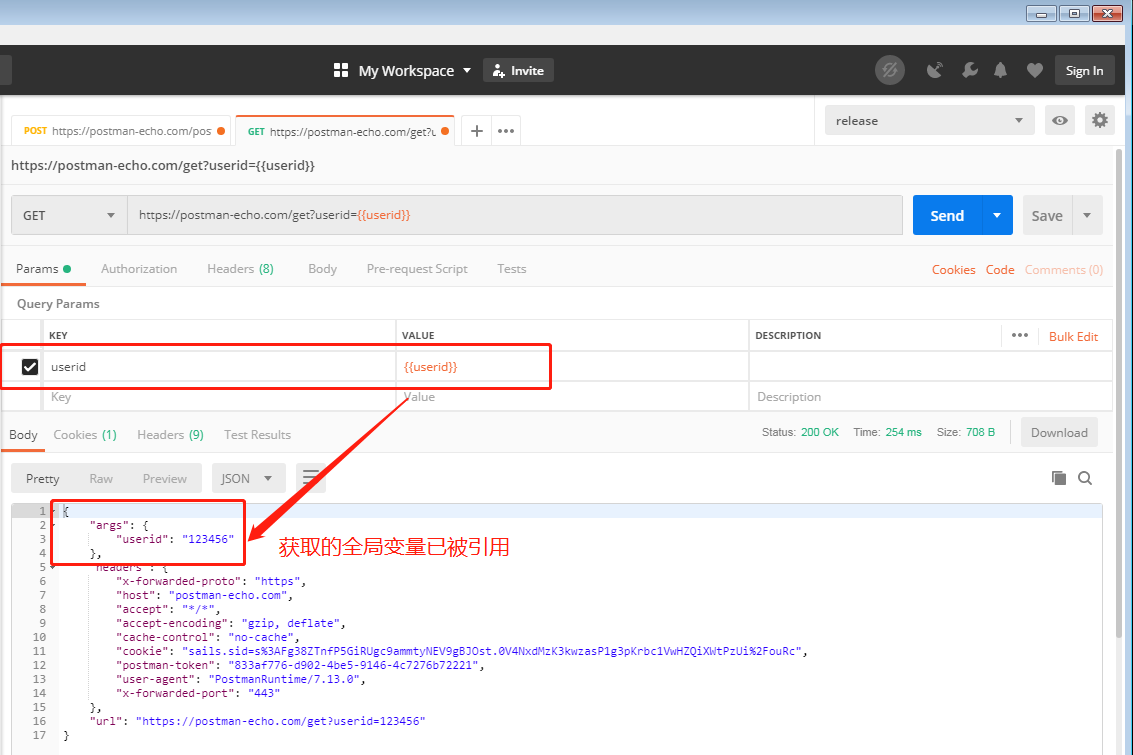
Task: Open params column options ellipsis
Action: coord(1020,335)
